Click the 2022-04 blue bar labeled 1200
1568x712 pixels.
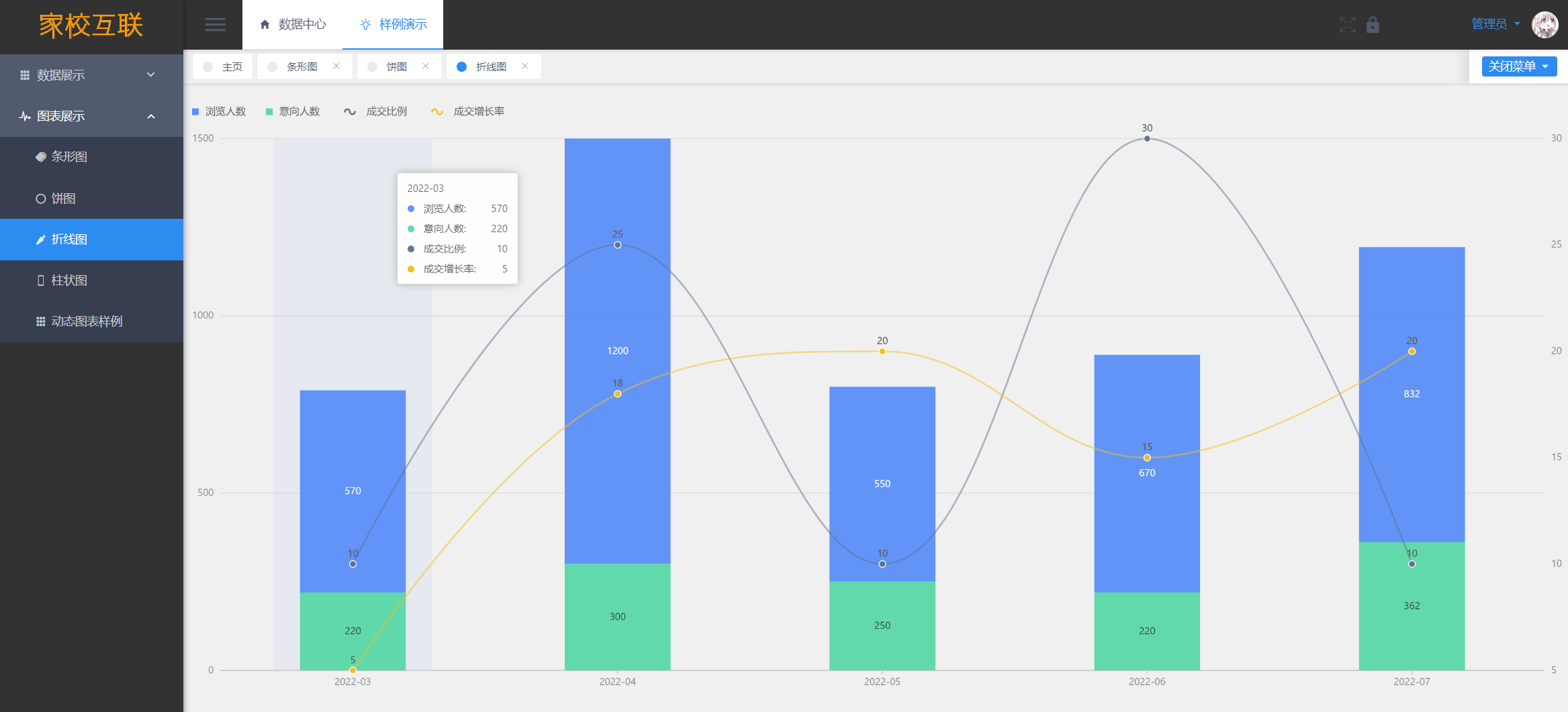coord(617,351)
